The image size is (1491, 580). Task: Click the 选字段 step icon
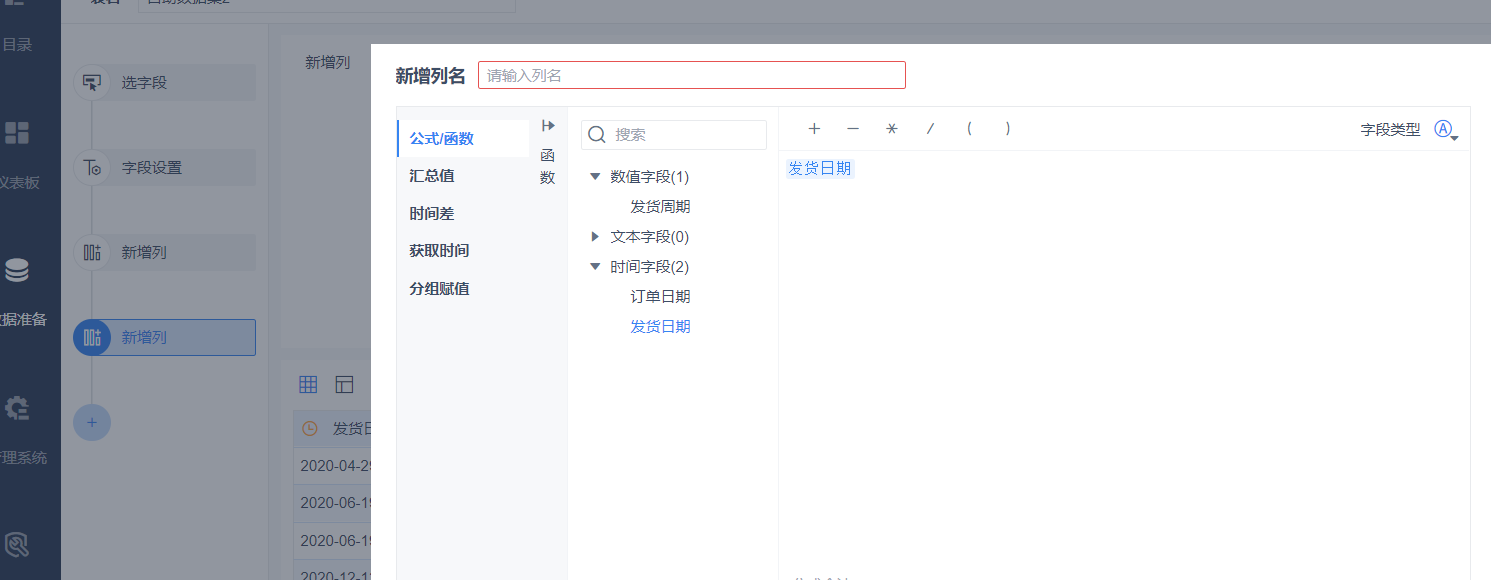tap(92, 83)
